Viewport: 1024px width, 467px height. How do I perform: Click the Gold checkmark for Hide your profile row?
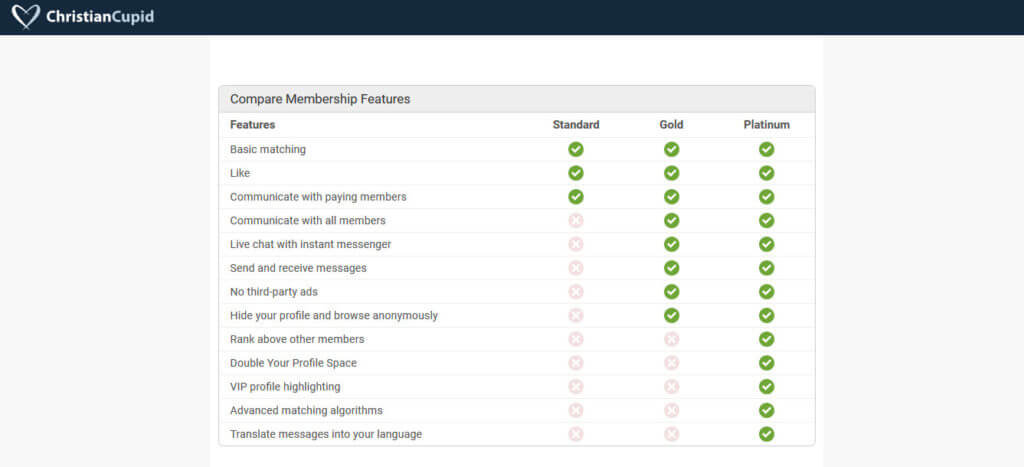[671, 315]
